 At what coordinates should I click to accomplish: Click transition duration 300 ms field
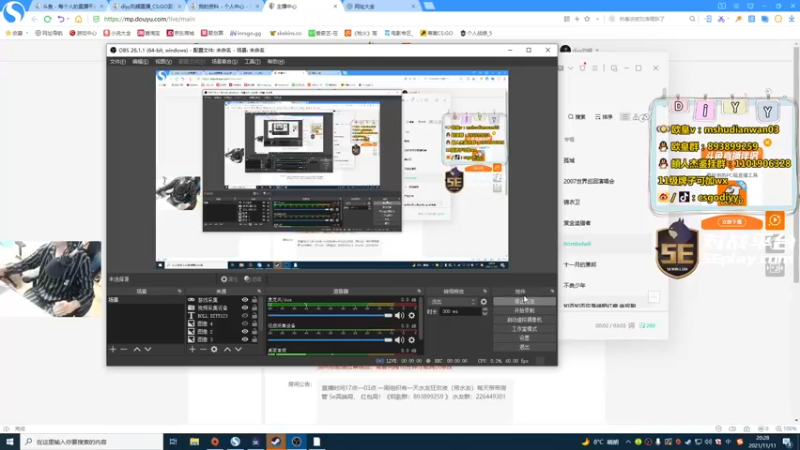[460, 311]
